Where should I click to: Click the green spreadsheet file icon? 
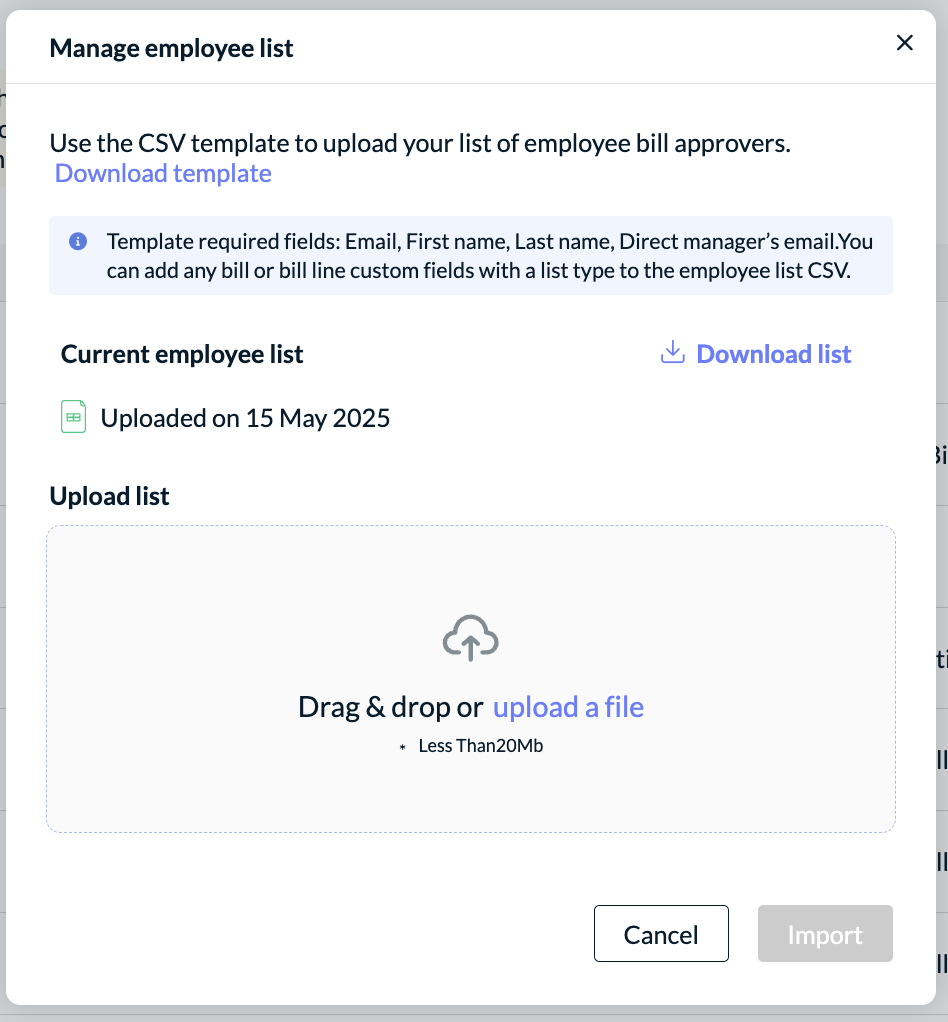pyautogui.click(x=74, y=417)
